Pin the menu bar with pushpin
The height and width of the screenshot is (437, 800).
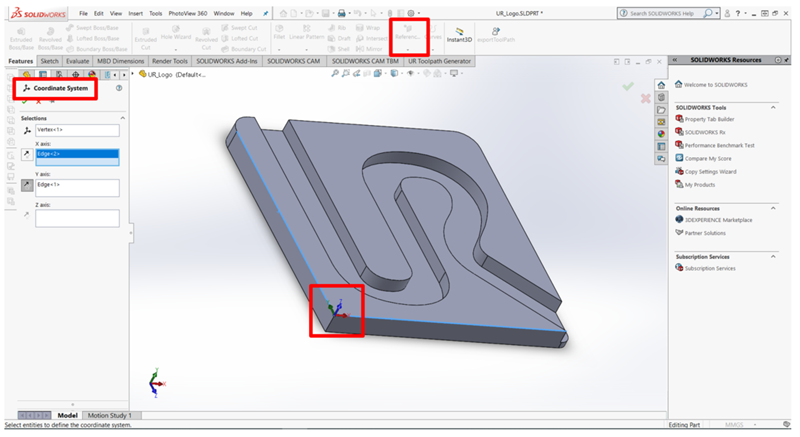(x=265, y=13)
